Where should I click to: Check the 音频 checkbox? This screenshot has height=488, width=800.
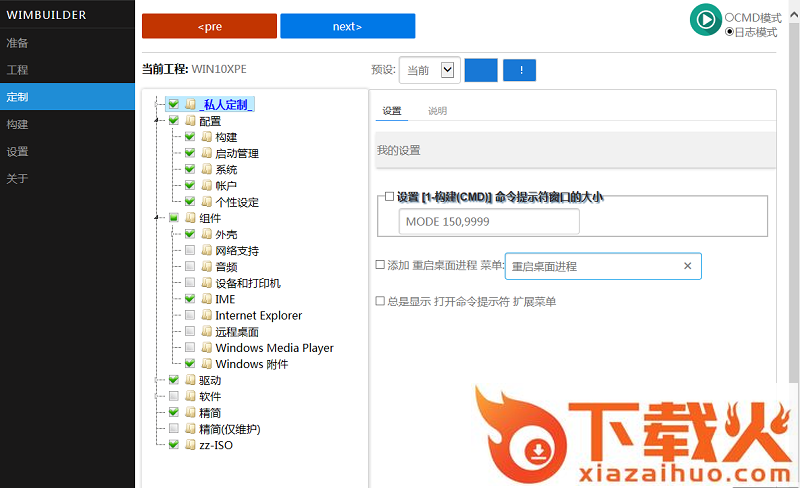(x=190, y=266)
